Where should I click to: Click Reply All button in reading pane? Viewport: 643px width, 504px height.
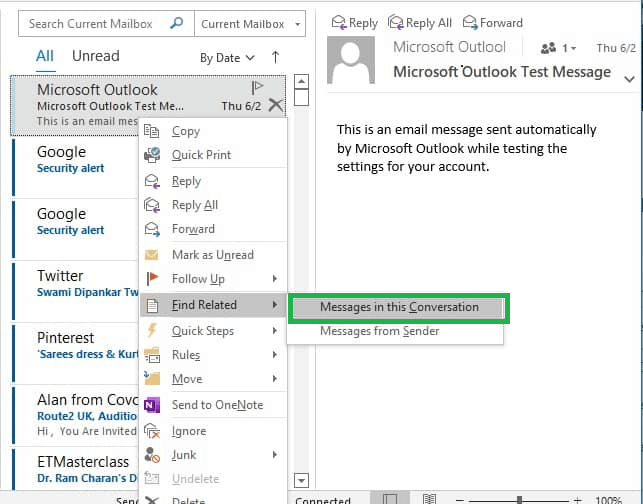pyautogui.click(x=420, y=23)
